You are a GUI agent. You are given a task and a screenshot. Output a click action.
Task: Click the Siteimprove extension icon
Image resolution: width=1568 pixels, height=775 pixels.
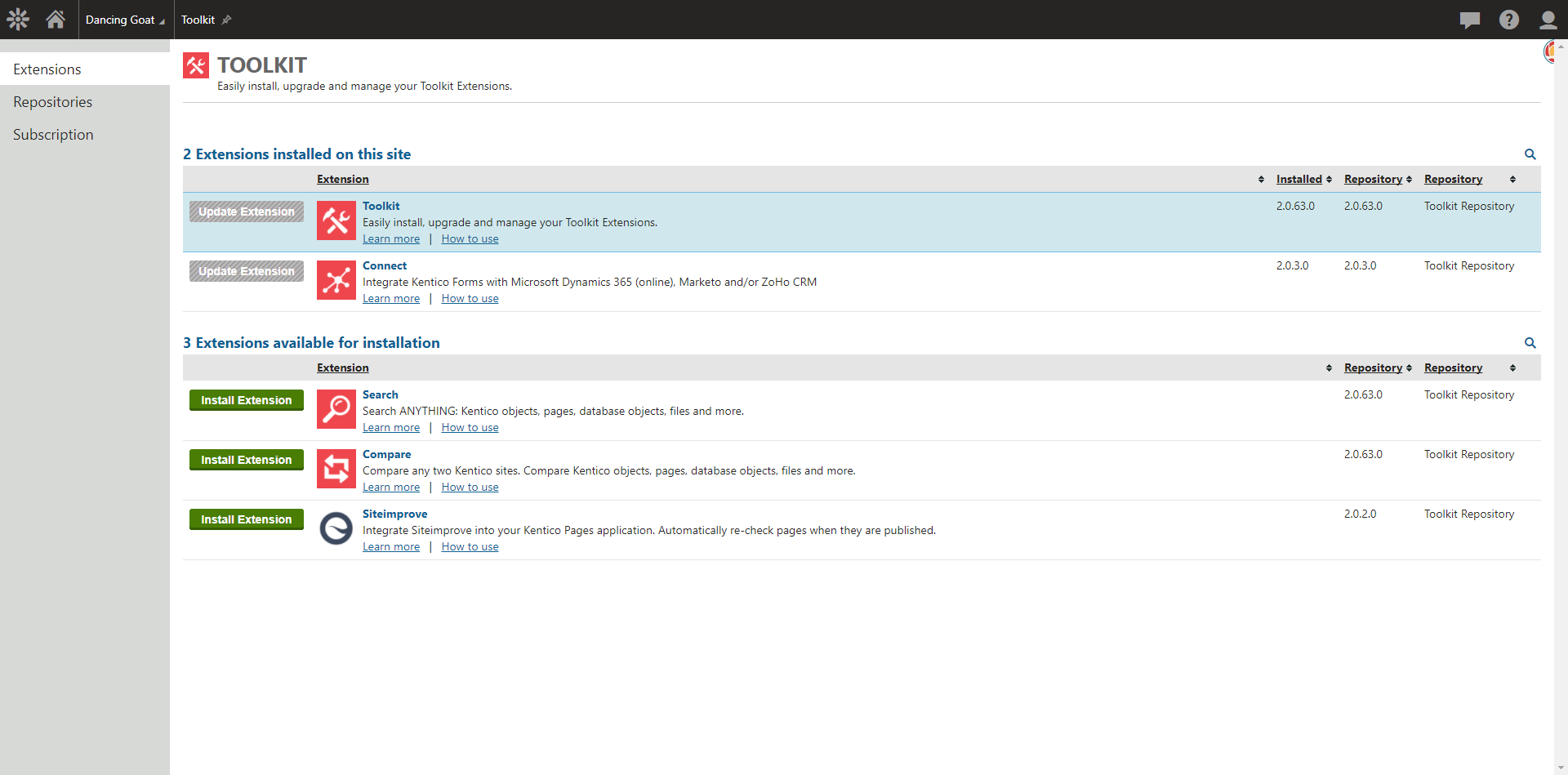(x=336, y=528)
